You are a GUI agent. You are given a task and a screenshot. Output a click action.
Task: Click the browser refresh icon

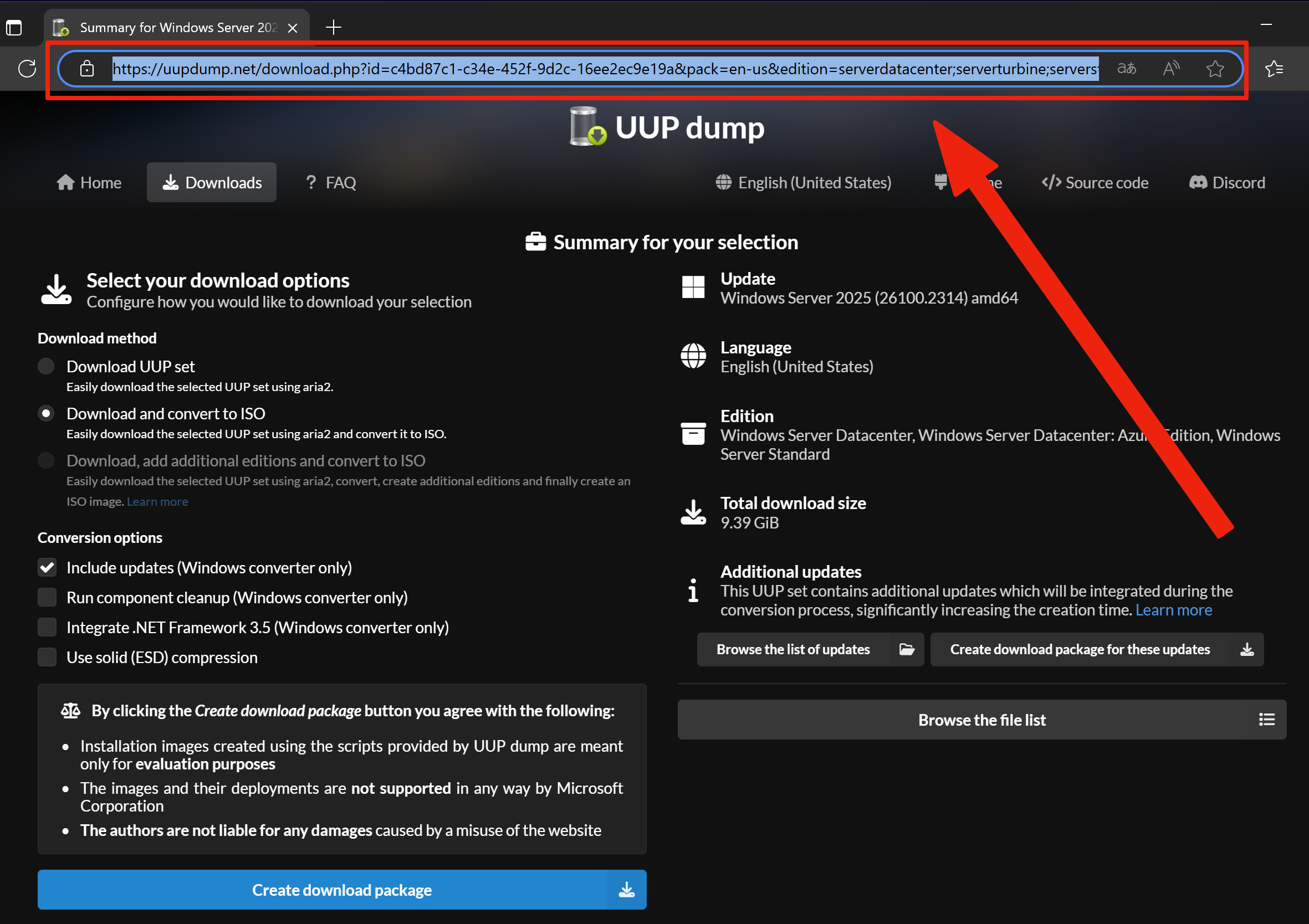(27, 69)
